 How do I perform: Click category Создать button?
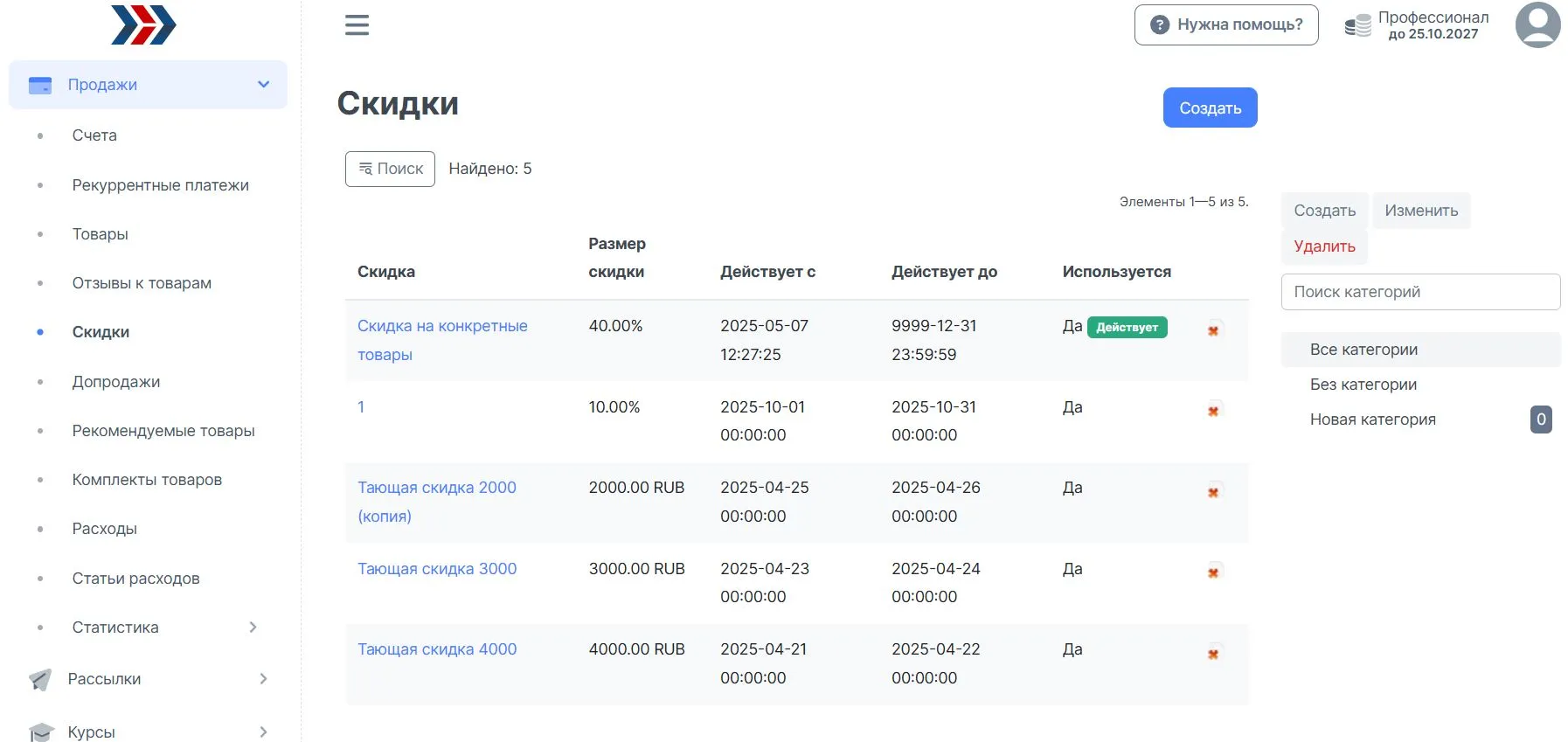1325,211
